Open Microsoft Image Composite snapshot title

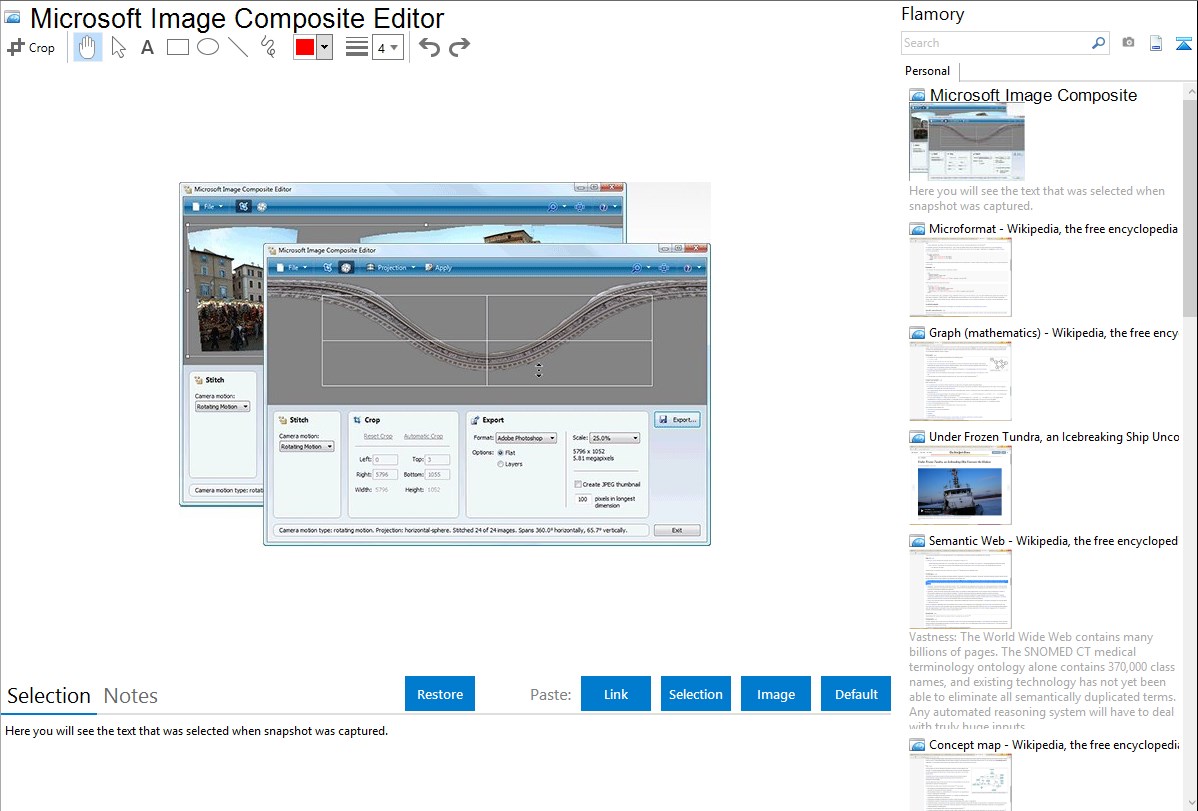(1033, 96)
